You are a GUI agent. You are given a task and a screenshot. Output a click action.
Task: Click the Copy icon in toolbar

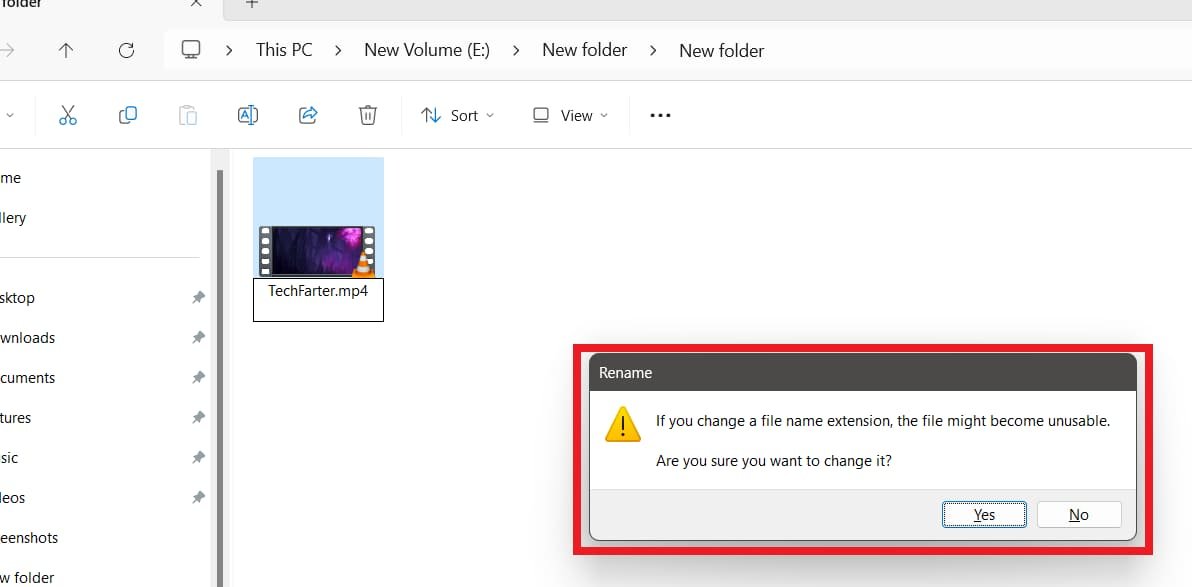point(128,116)
